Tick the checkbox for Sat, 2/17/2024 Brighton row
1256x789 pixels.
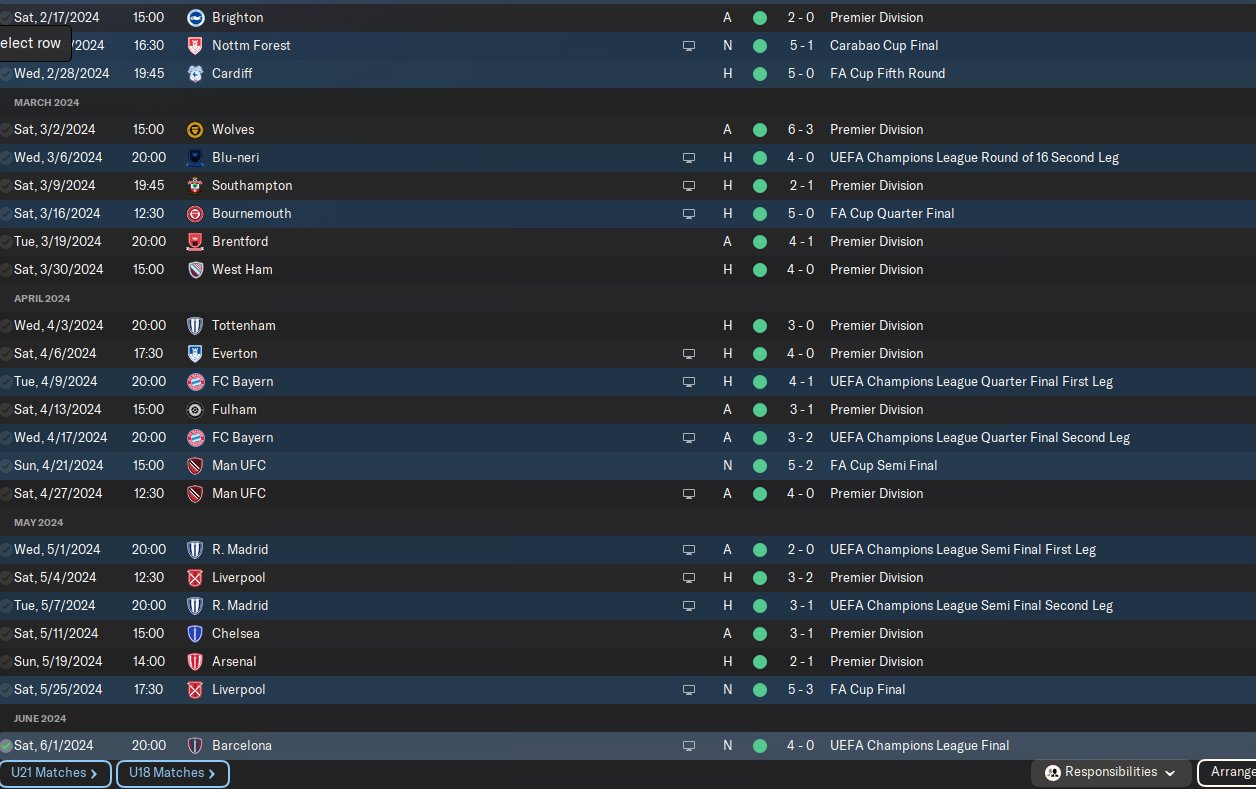point(6,18)
